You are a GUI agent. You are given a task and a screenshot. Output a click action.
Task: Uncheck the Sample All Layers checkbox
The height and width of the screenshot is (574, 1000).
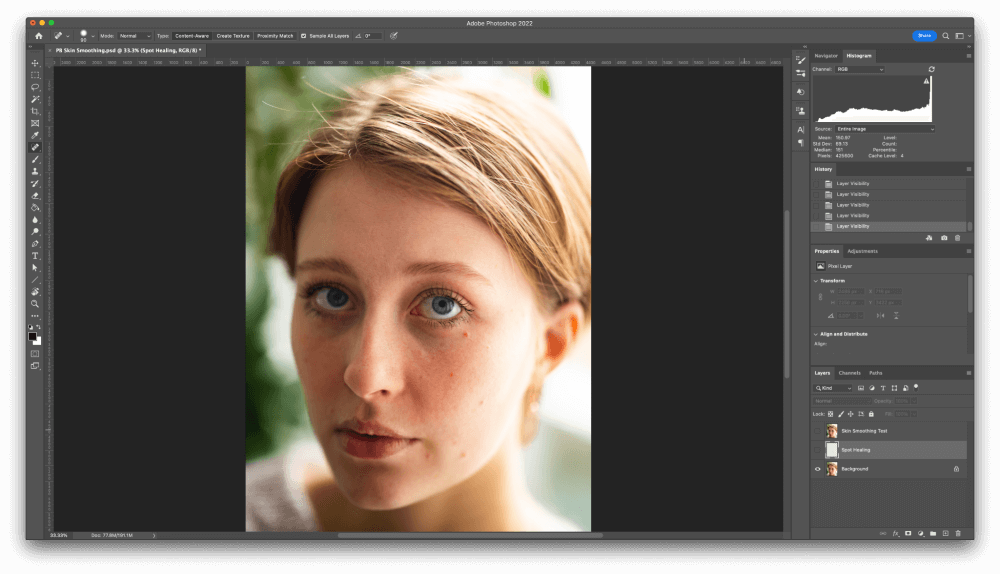click(304, 36)
